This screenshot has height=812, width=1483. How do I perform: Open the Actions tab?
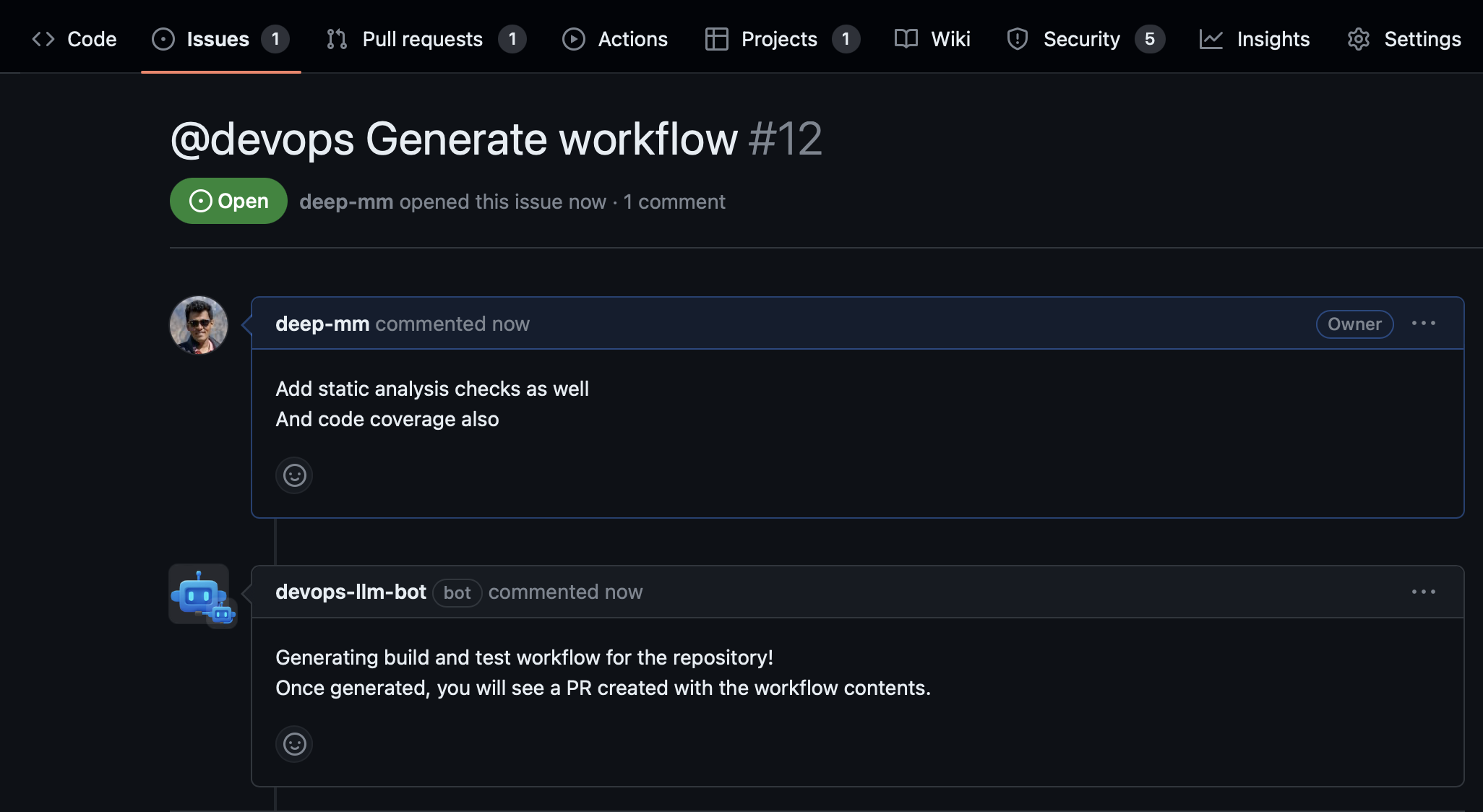coord(615,39)
